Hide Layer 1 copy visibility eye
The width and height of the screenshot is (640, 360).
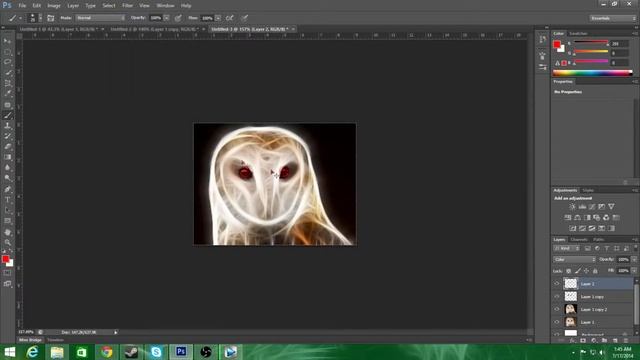(x=557, y=297)
